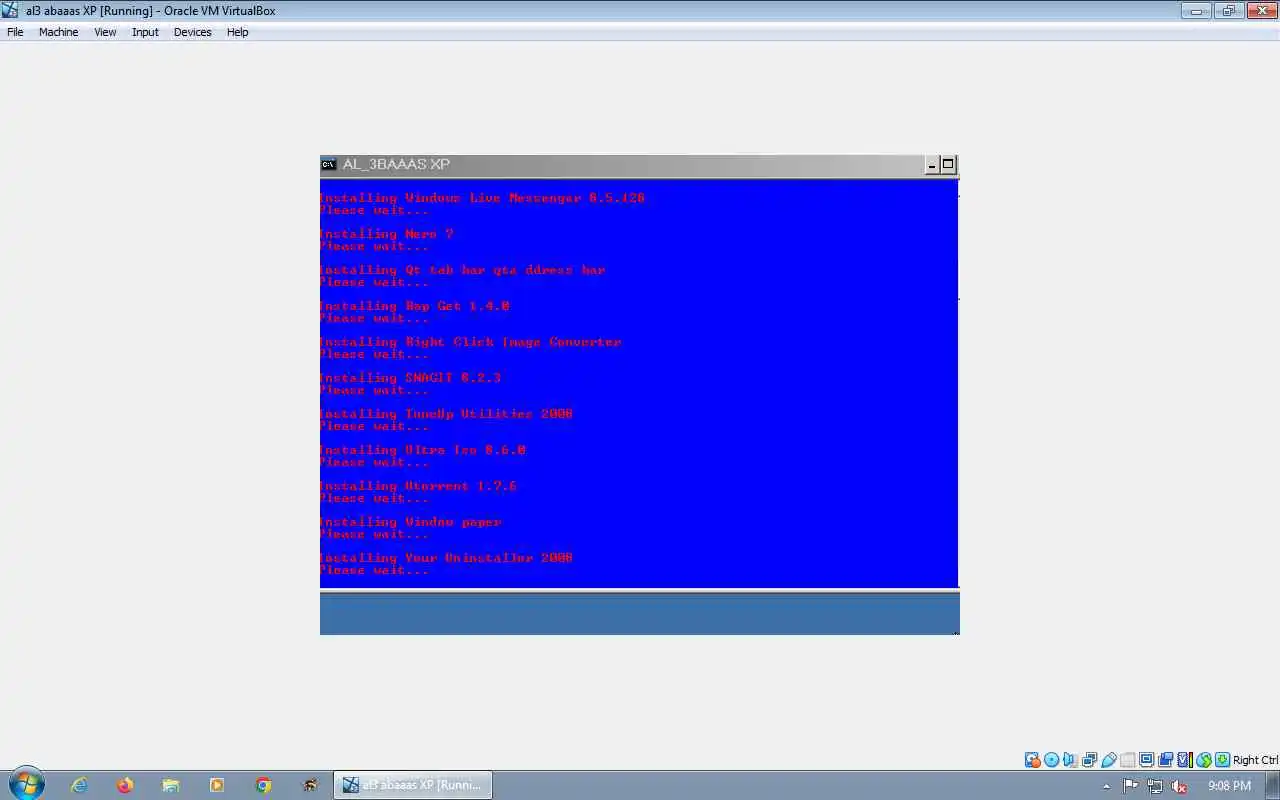Open the Devices menu
This screenshot has height=800, width=1280.
[x=192, y=32]
